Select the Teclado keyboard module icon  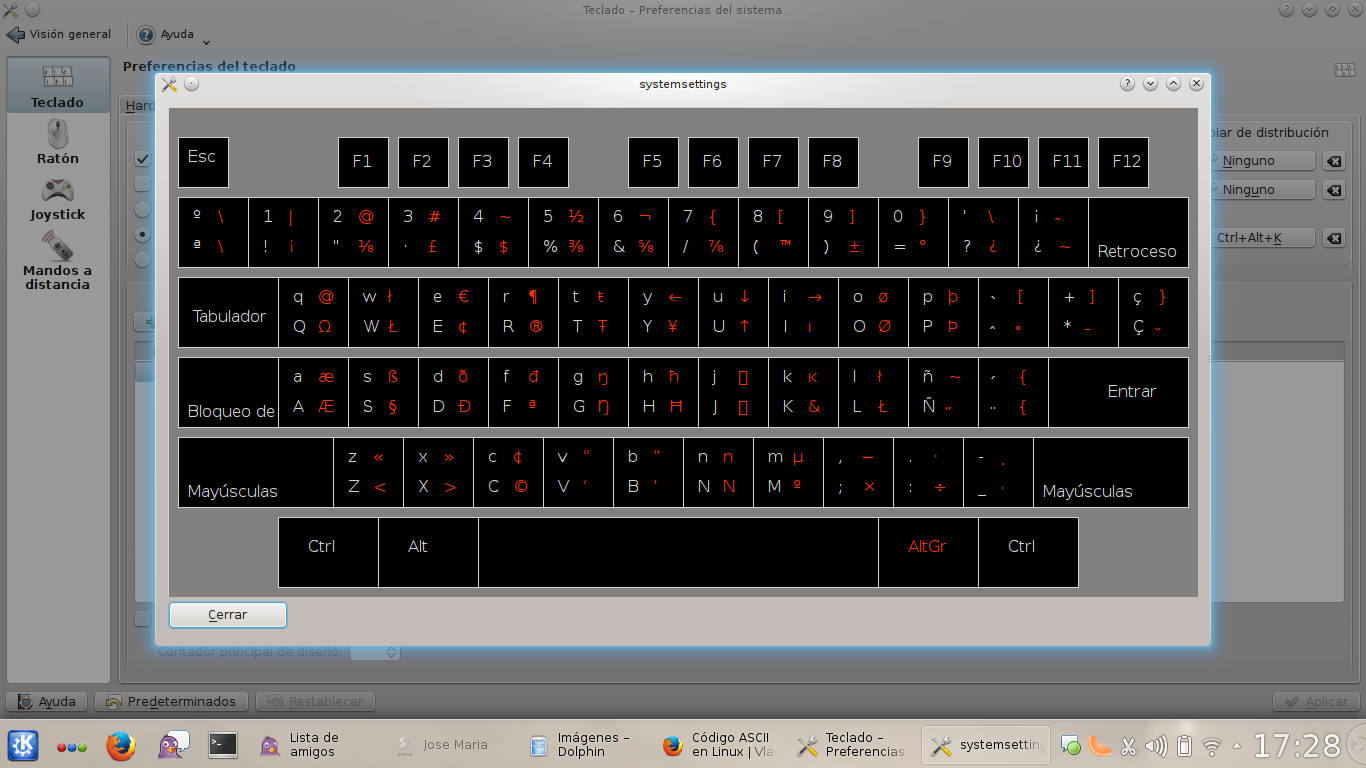click(x=57, y=85)
